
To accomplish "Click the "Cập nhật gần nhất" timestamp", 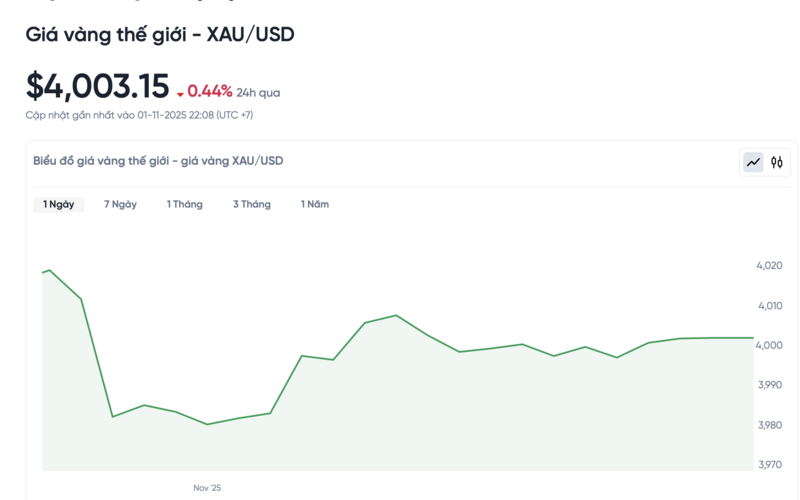I will click(139, 115).
